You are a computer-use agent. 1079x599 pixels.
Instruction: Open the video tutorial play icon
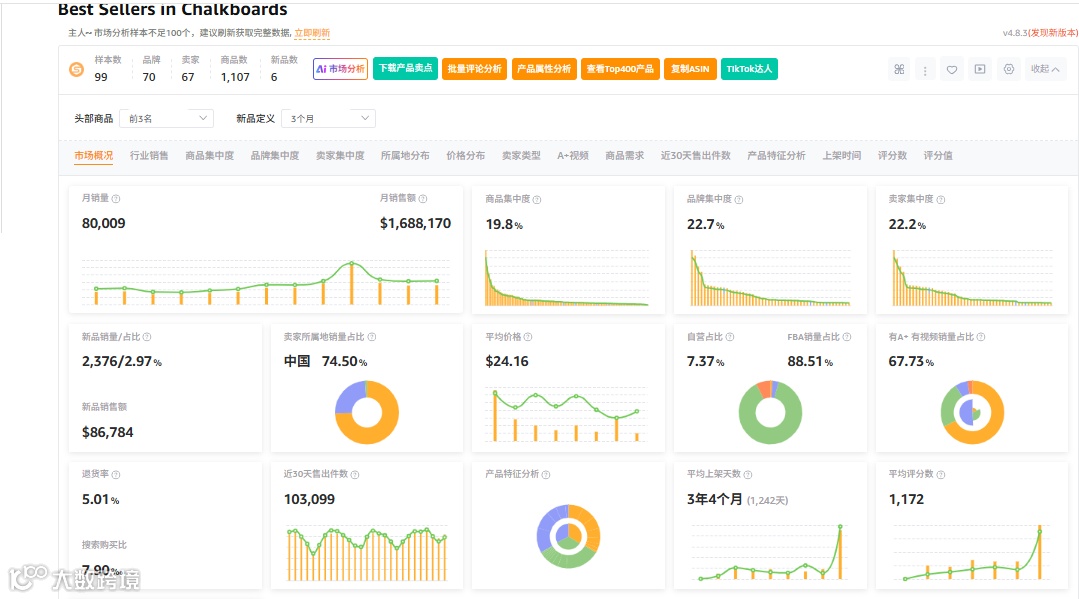coord(980,69)
